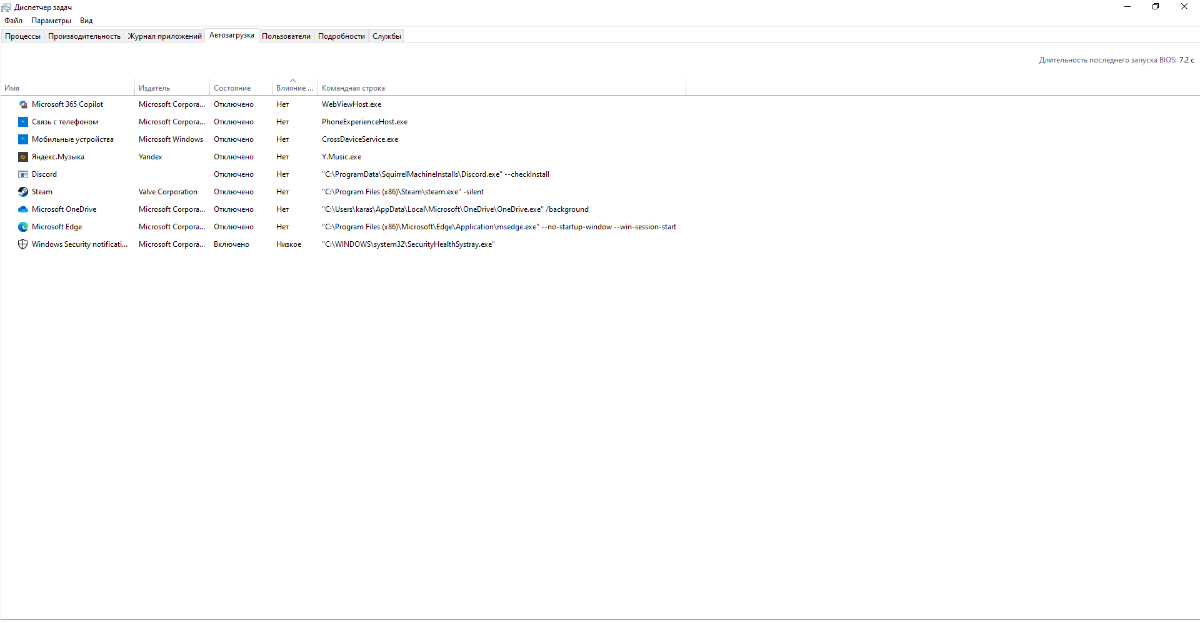Click the publisher cell for Связь с телефоном
This screenshot has width=1200, height=623.
[x=173, y=122]
